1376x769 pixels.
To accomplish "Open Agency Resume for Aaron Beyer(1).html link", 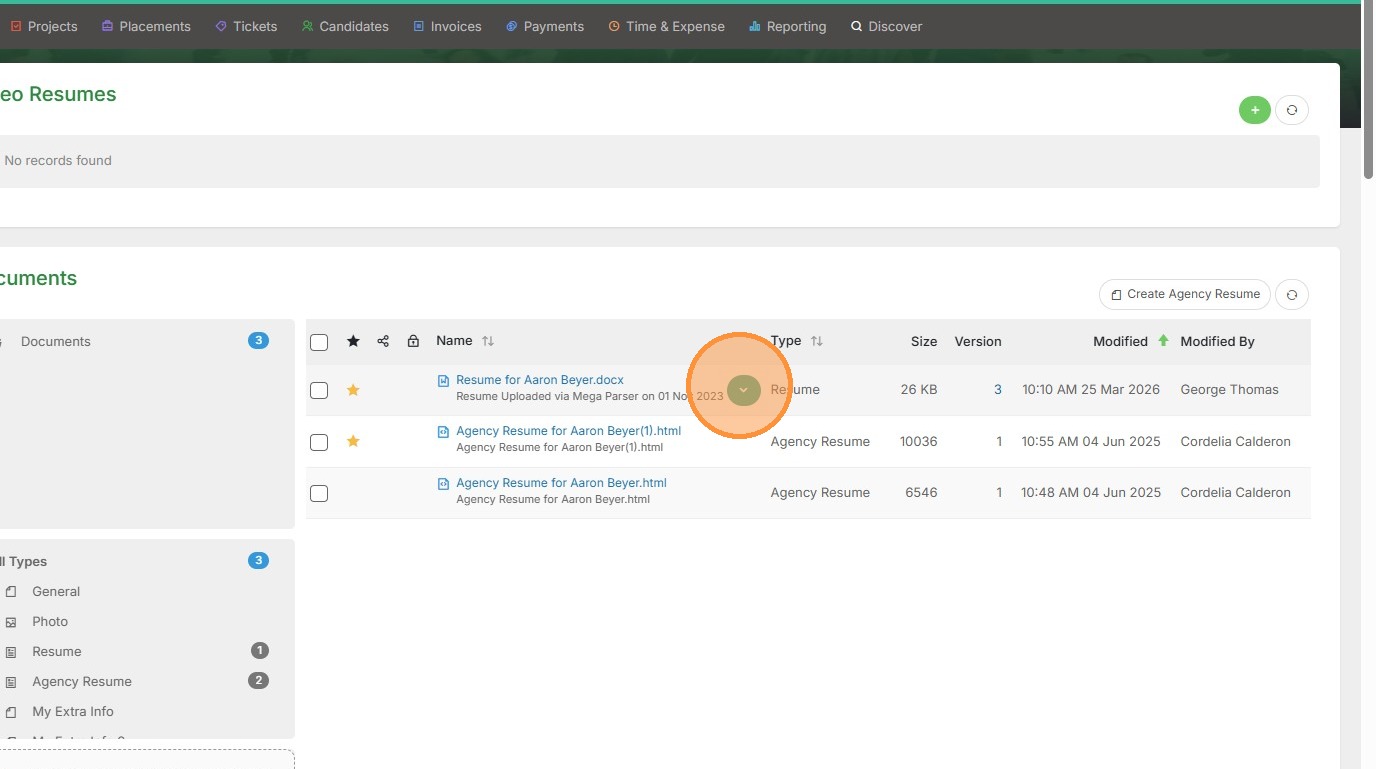I will (568, 431).
